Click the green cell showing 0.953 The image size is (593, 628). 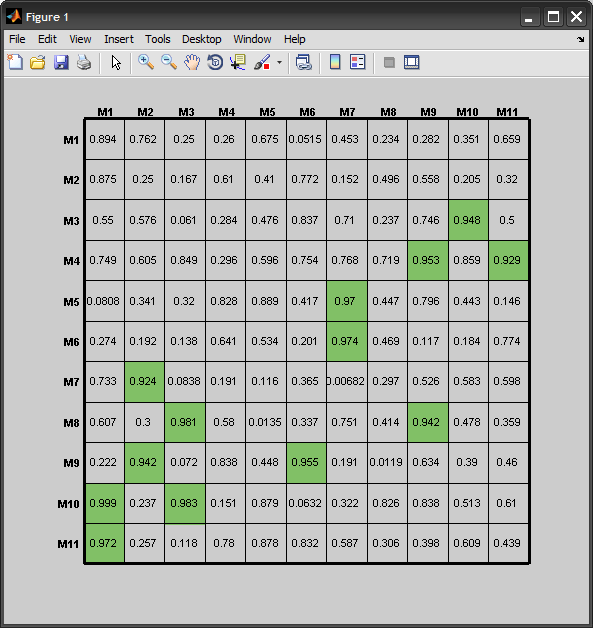tap(428, 260)
